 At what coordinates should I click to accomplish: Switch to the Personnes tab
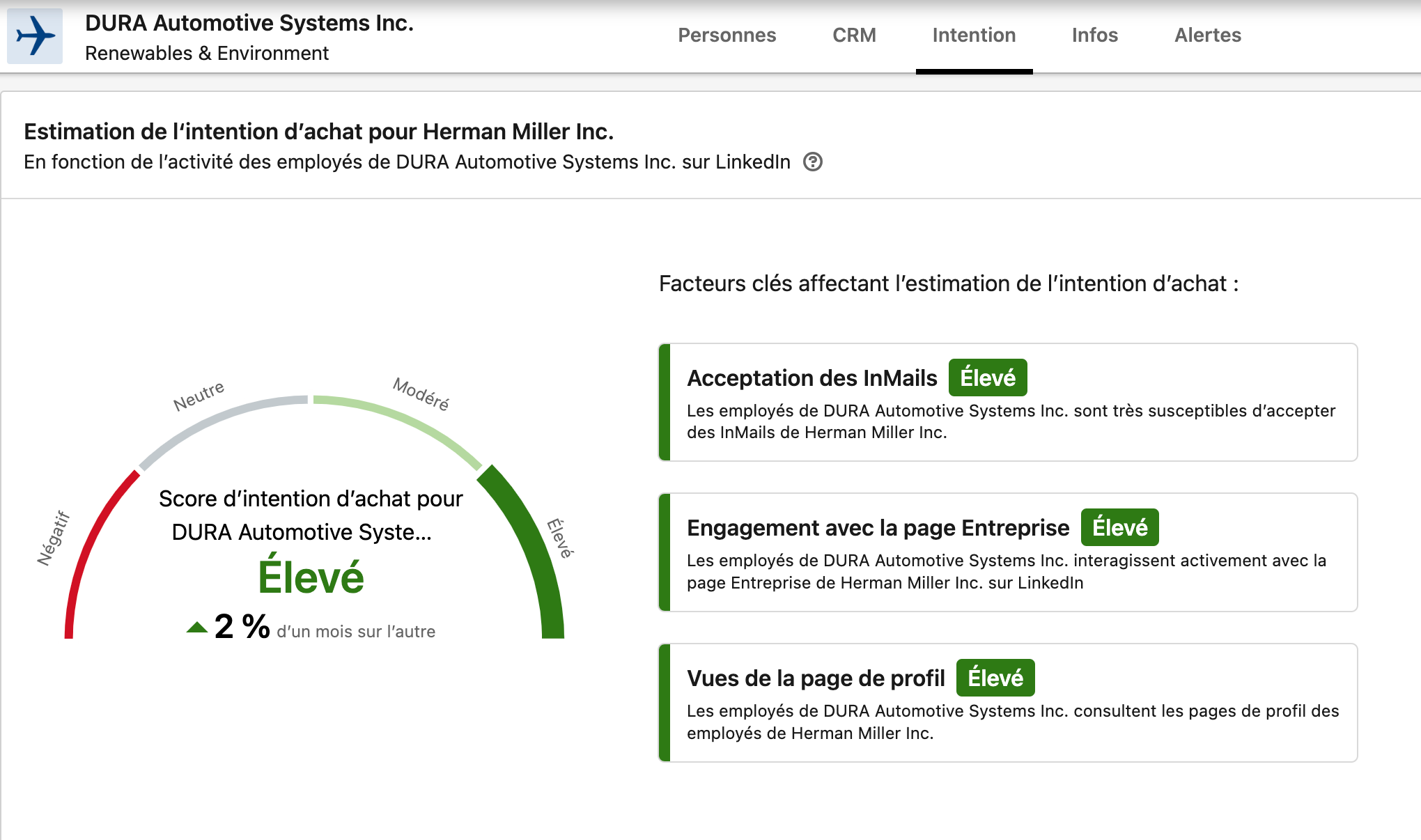(727, 35)
